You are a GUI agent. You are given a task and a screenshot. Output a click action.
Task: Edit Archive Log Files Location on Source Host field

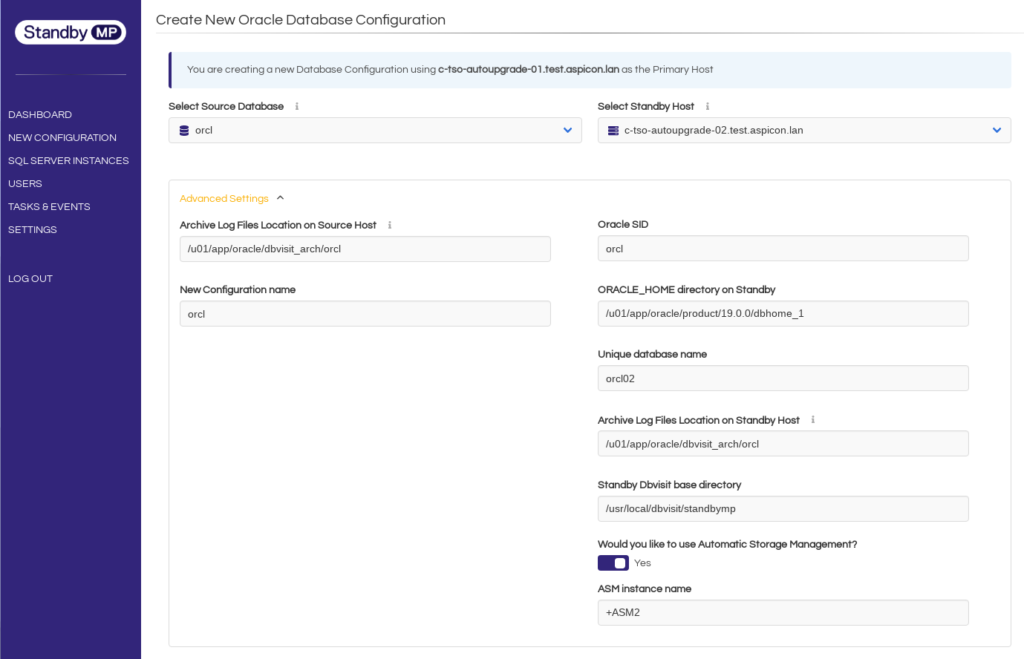(365, 249)
